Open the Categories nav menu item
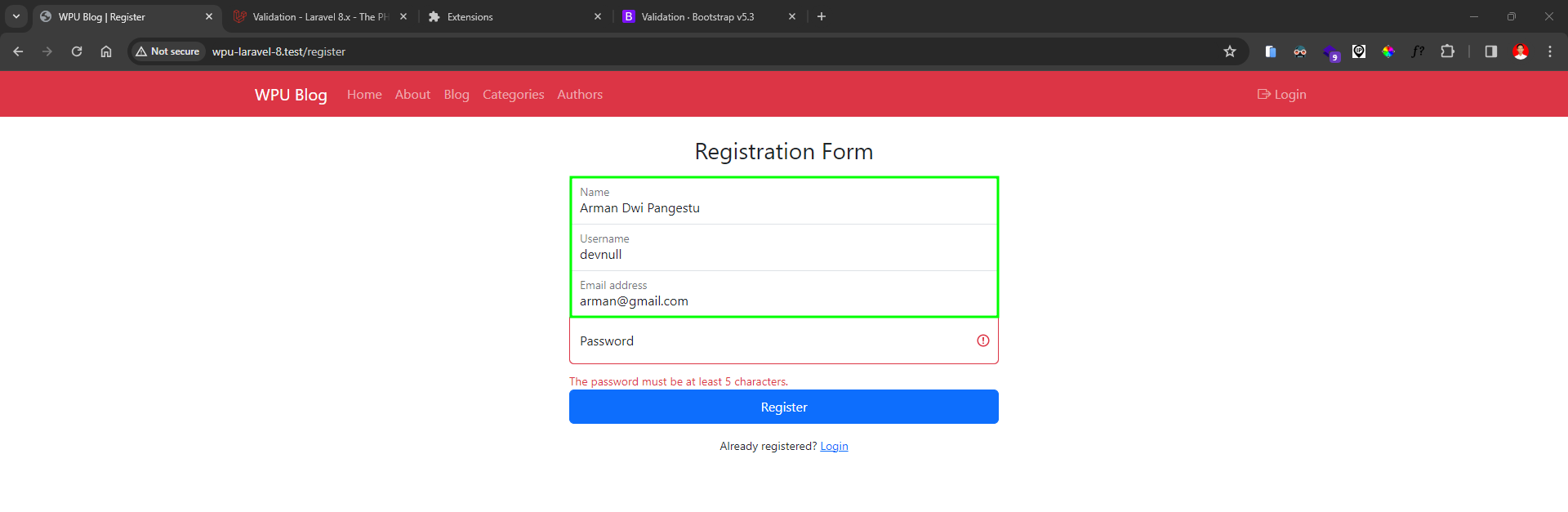Image resolution: width=1568 pixels, height=512 pixels. coord(513,95)
